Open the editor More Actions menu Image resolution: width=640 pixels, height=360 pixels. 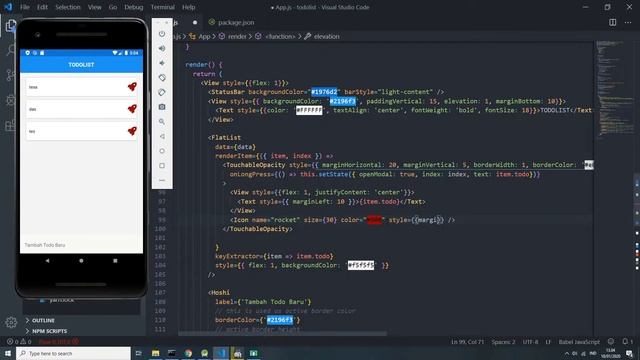628,22
